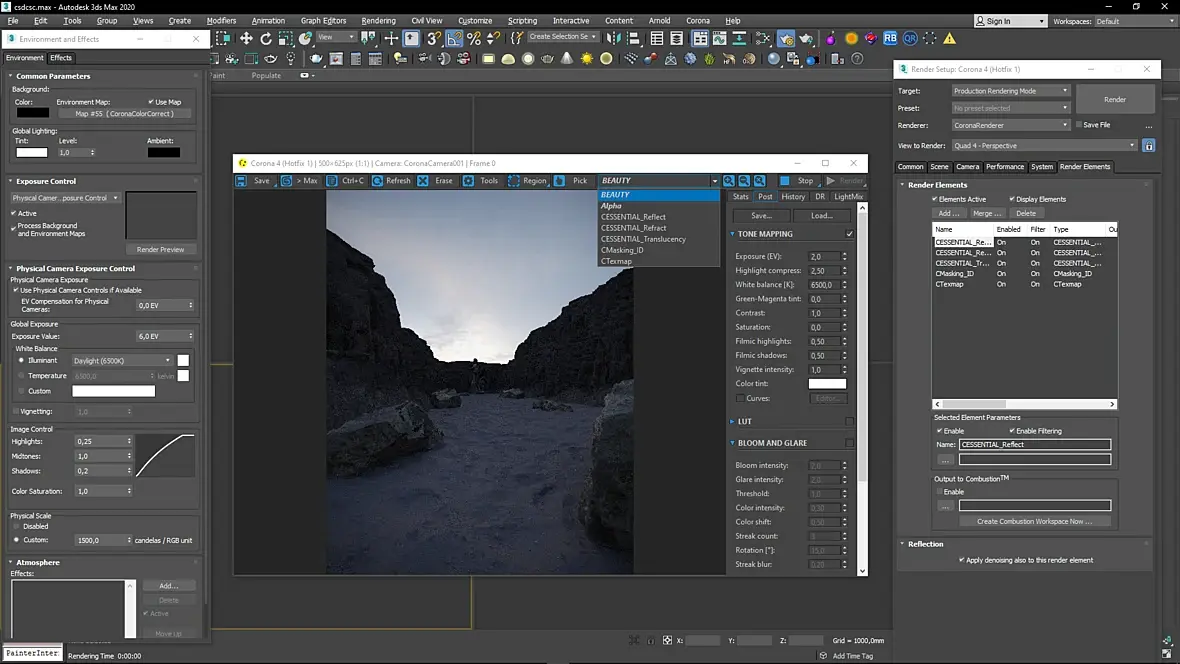Click Refresh icon in Corona frame buffer
Viewport: 1180px width, 664px height.
point(378,181)
